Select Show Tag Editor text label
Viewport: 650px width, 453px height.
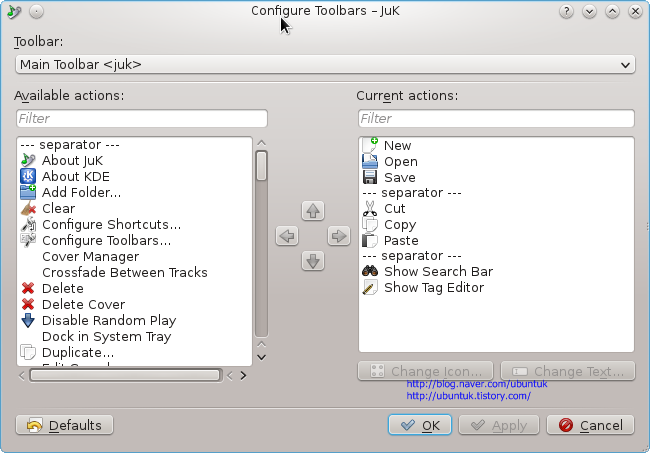pos(434,288)
